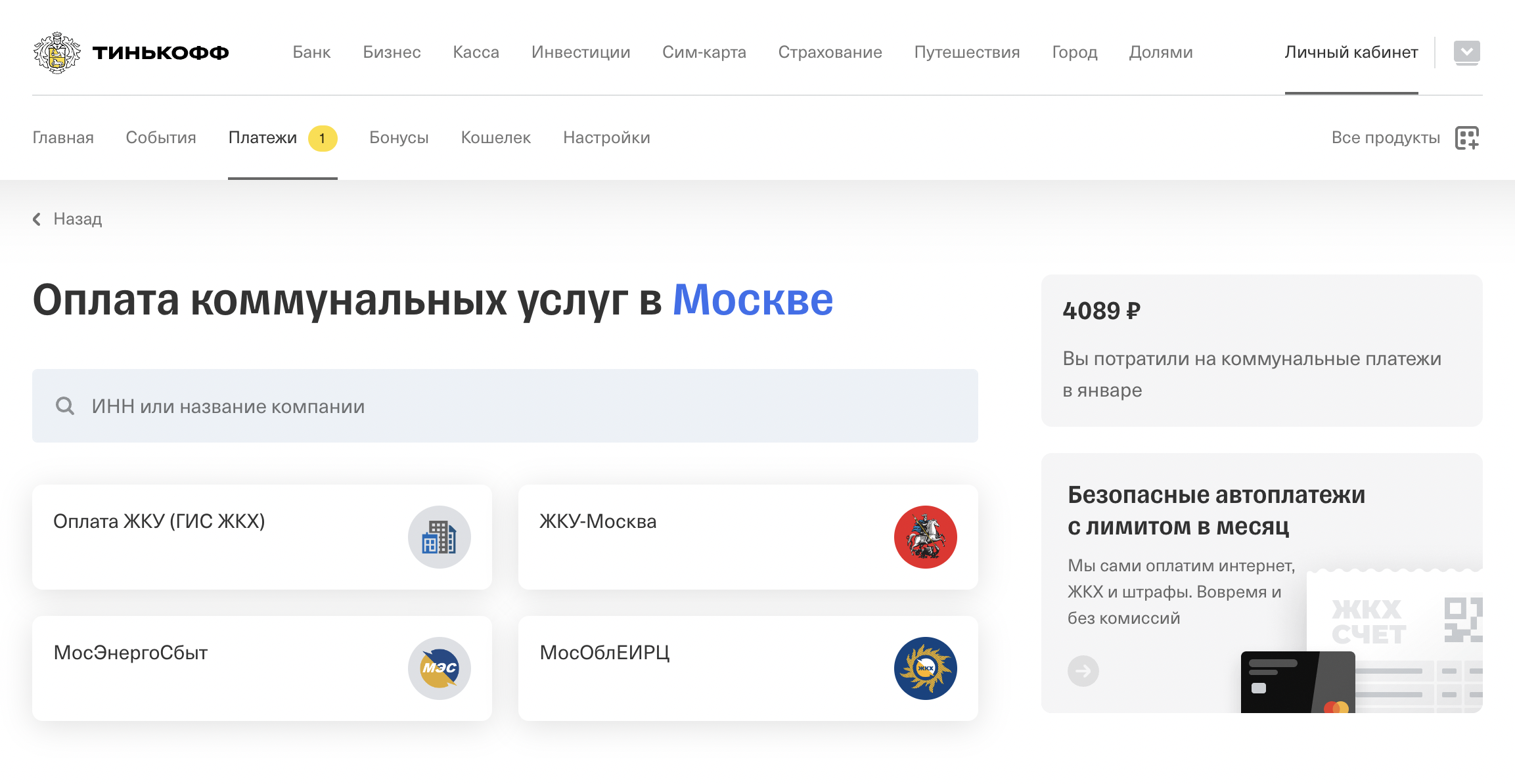The image size is (1515, 784).
Task: Switch to the Главная tab
Action: (x=63, y=138)
